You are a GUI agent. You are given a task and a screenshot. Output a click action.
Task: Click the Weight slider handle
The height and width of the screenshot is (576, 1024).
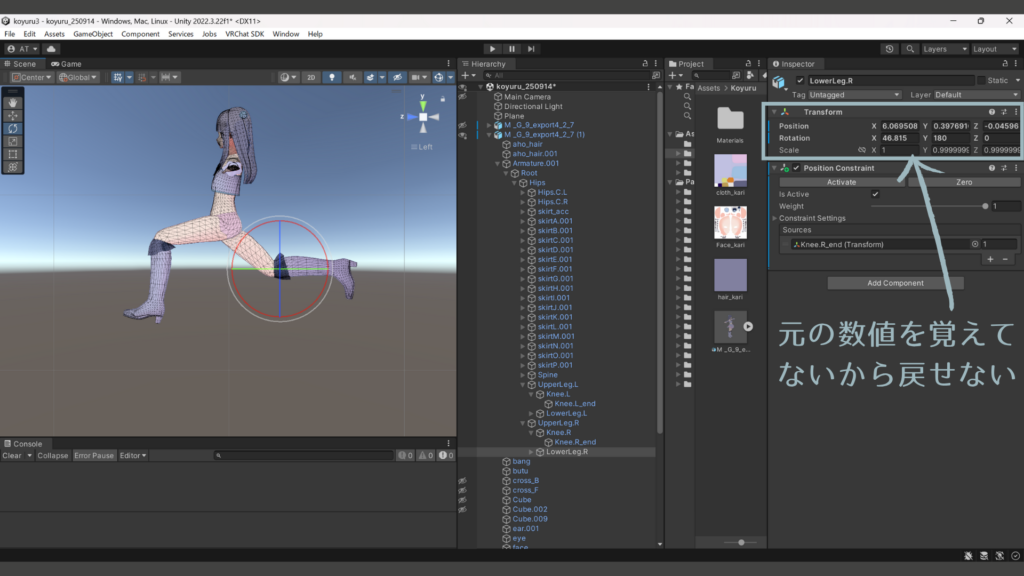click(985, 206)
